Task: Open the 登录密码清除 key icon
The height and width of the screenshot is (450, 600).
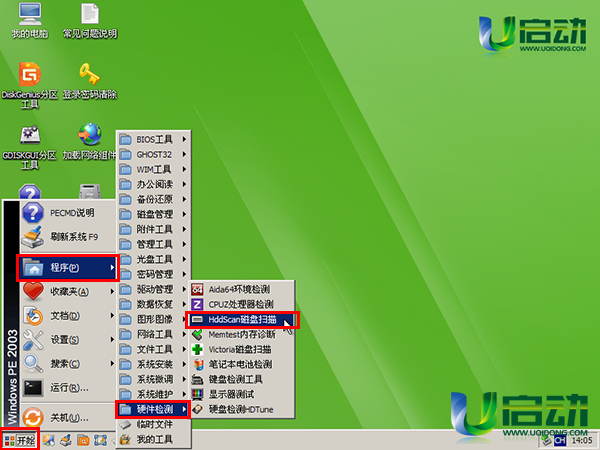Action: pos(90,81)
